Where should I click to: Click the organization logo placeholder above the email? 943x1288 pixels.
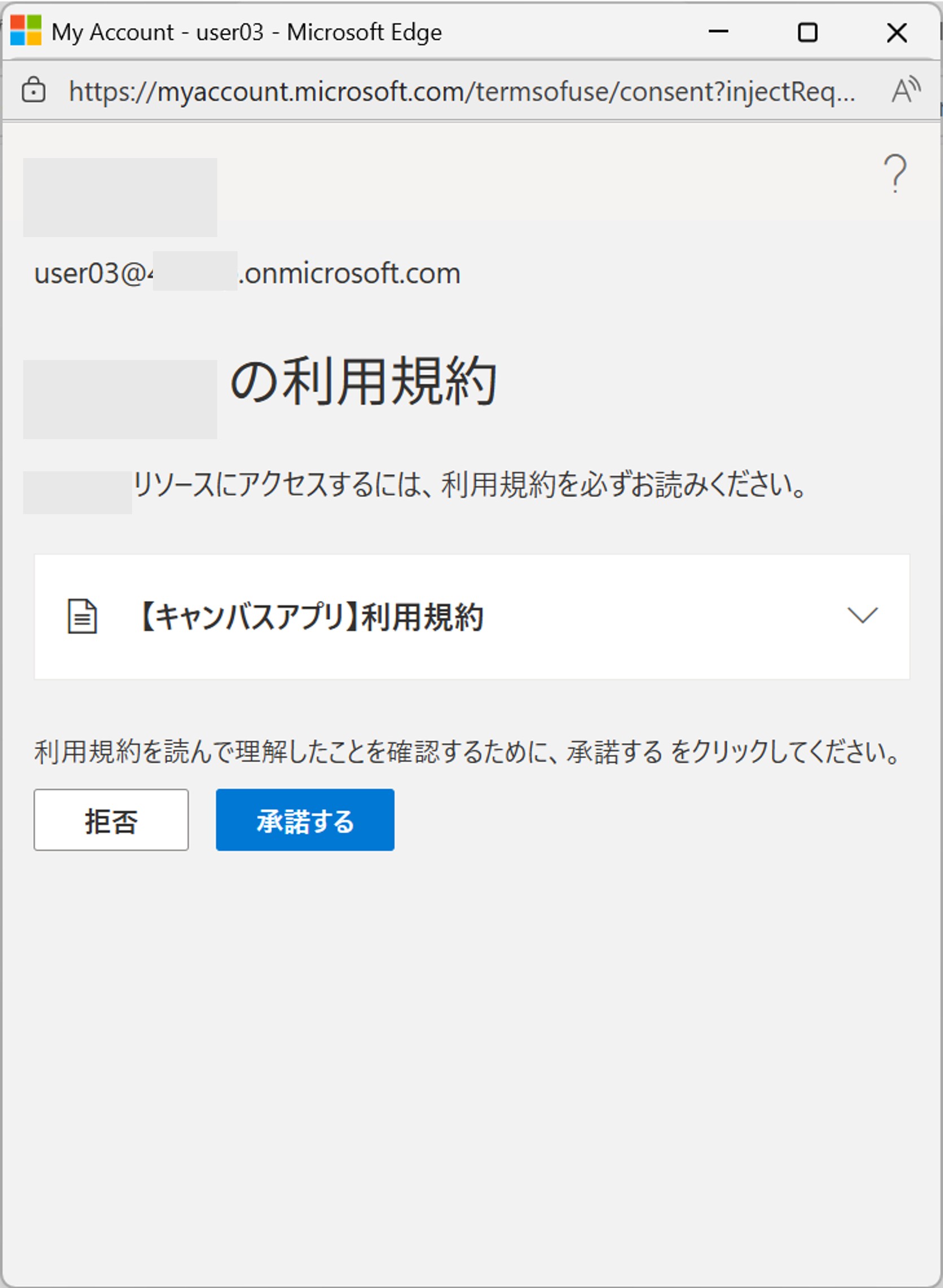pos(120,198)
